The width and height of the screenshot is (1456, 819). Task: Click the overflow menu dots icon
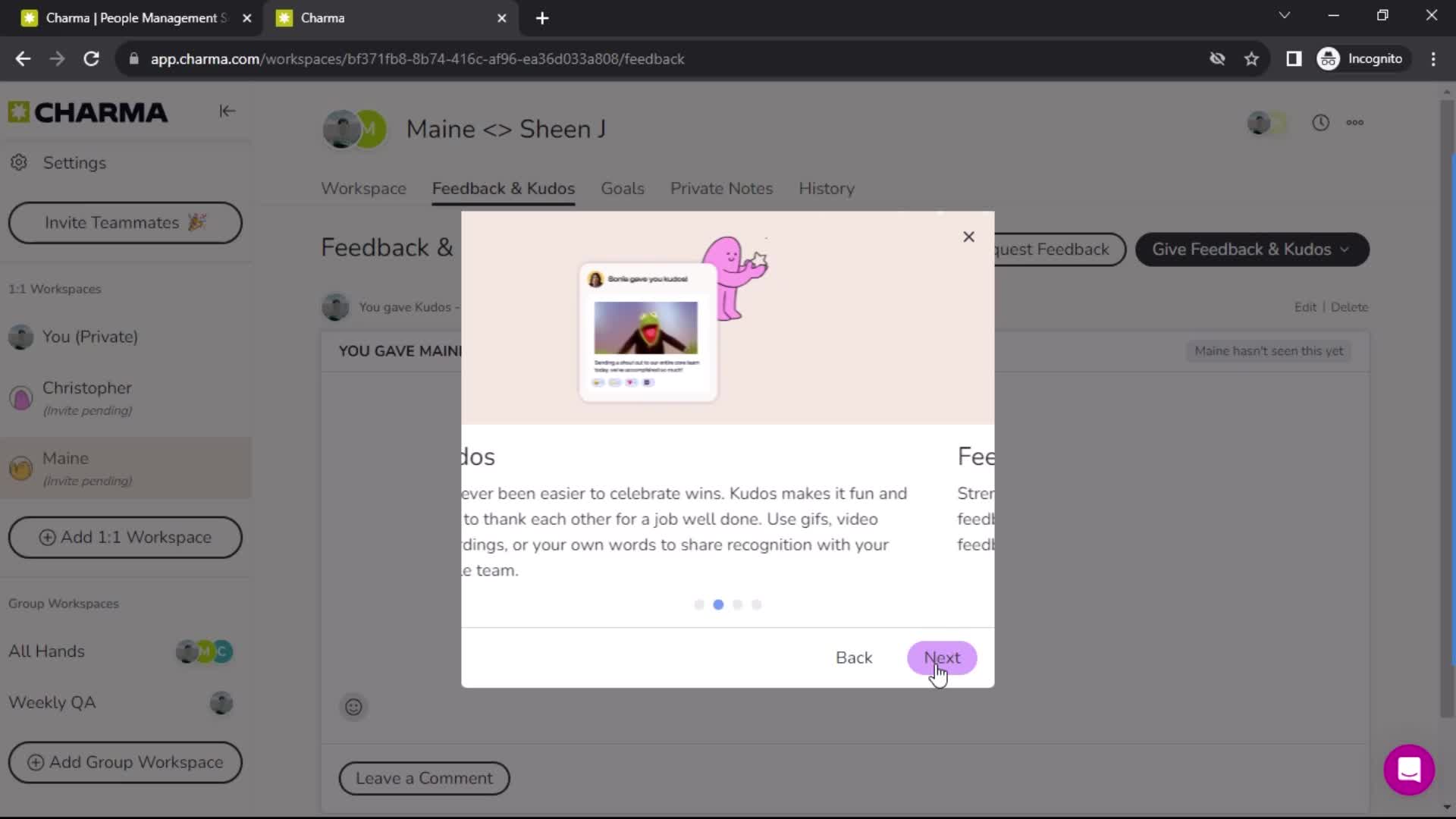pyautogui.click(x=1357, y=121)
